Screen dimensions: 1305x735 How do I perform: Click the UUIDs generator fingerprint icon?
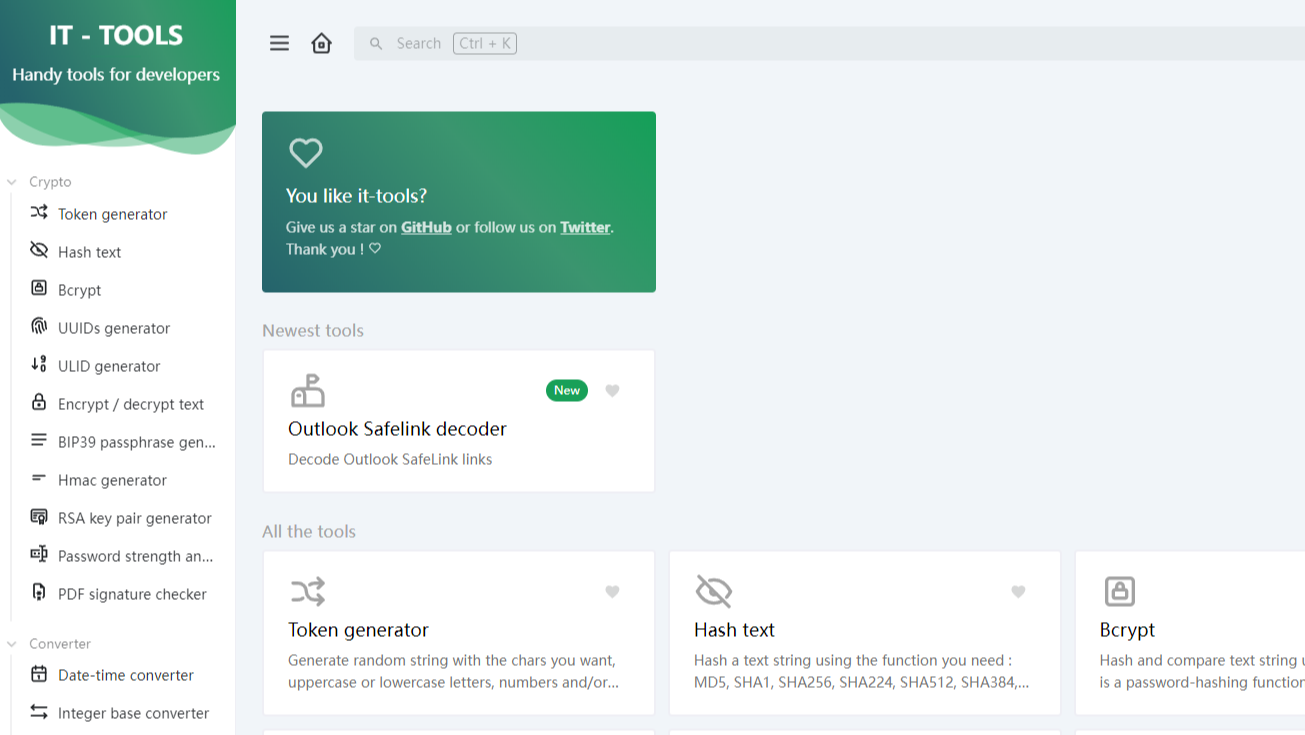tap(39, 326)
